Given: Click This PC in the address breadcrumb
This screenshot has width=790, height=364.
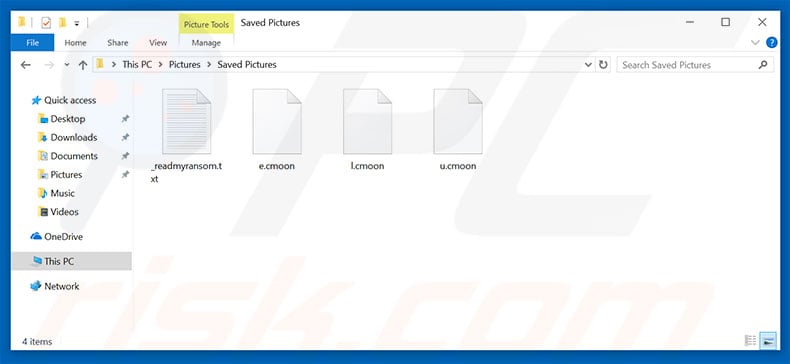Looking at the screenshot, I should [137, 65].
